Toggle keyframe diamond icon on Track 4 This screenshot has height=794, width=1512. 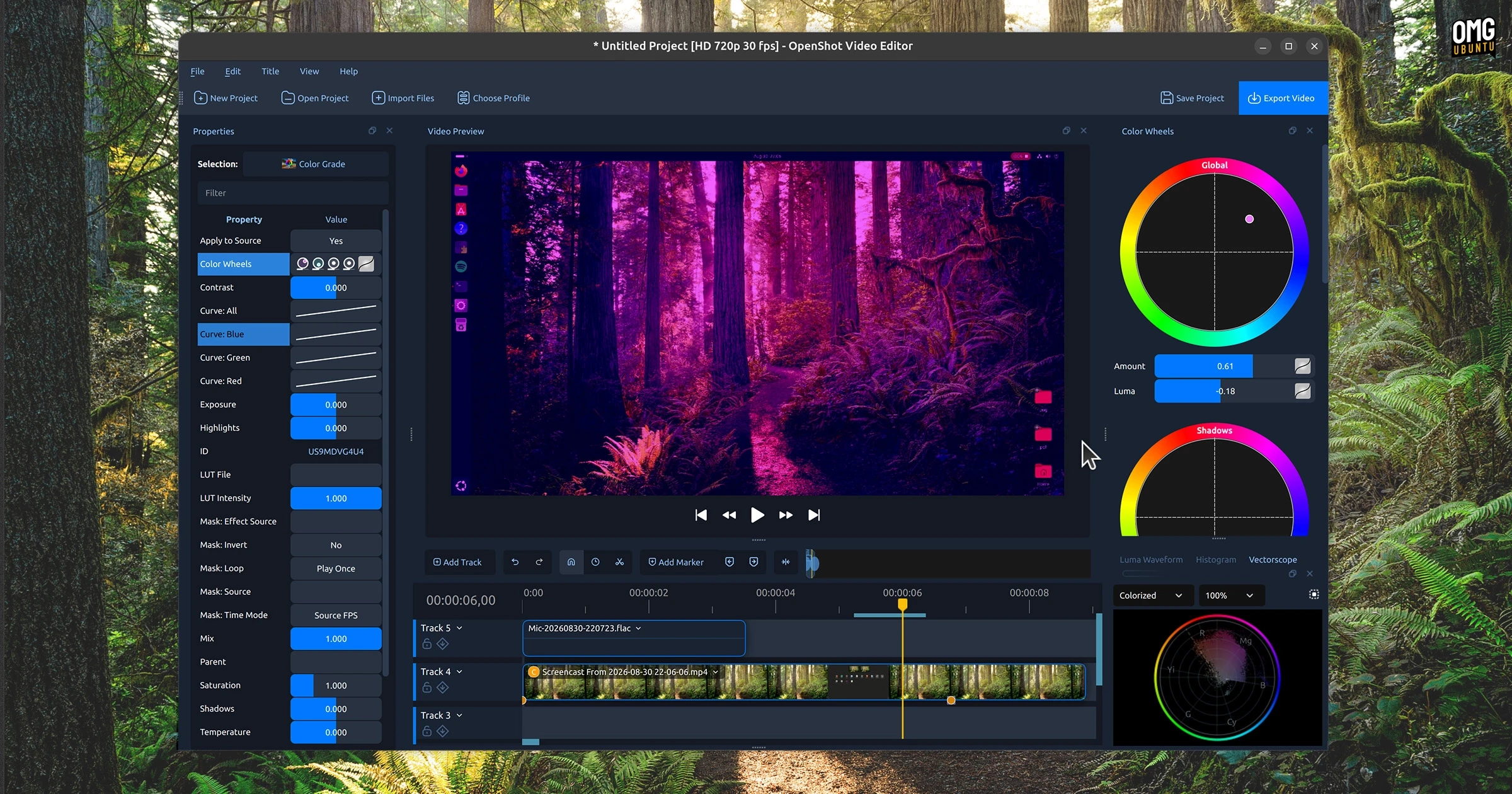click(443, 688)
